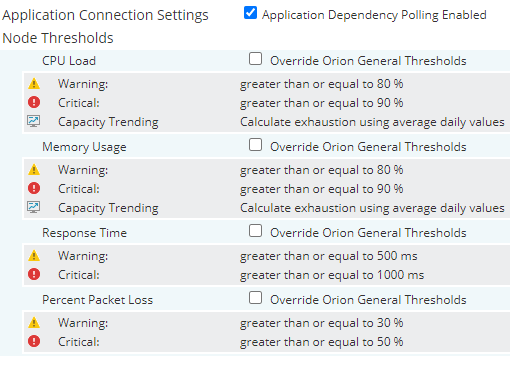This screenshot has height=366, width=510.
Task: Click the CPU Load Capacity Trending chart icon
Action: tap(33, 121)
